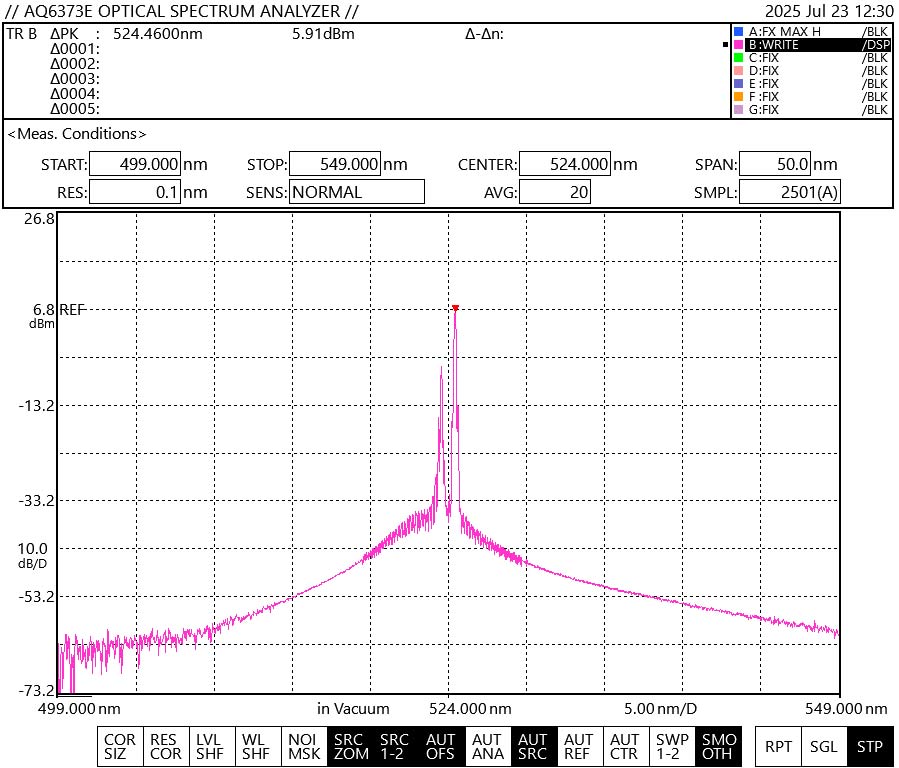Toggle the AUT OFS setting

tap(441, 747)
